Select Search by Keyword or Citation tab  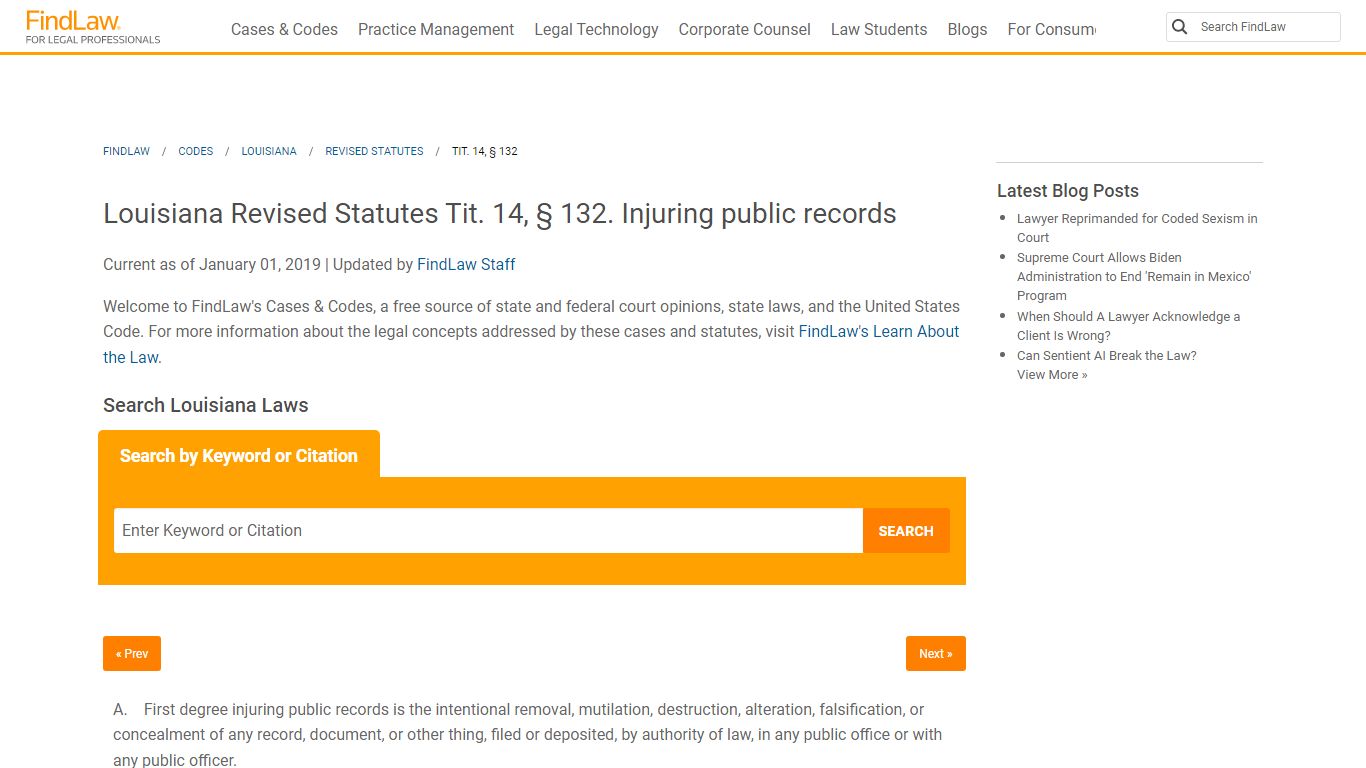(x=239, y=456)
